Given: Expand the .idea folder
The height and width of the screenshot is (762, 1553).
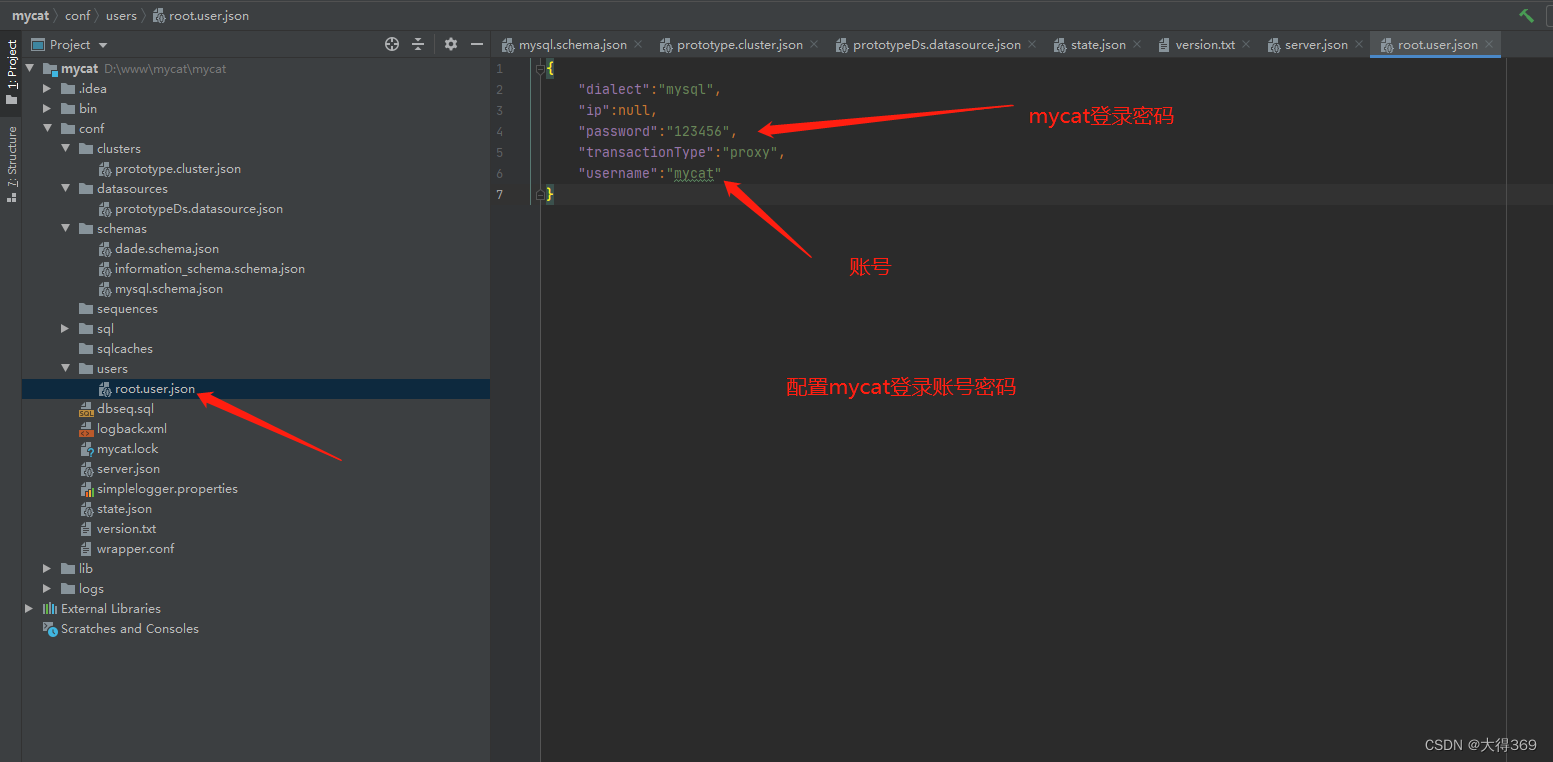Looking at the screenshot, I should click(47, 89).
